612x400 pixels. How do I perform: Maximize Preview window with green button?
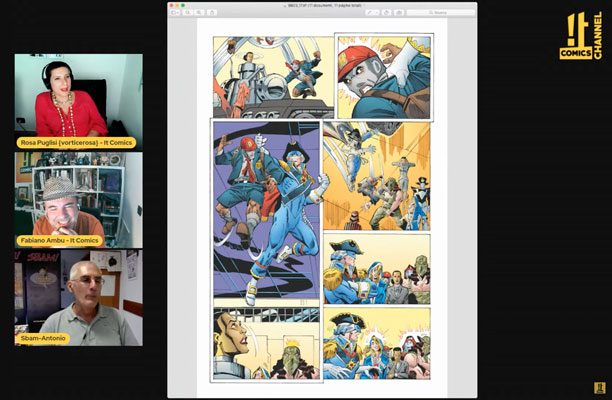(183, 5)
